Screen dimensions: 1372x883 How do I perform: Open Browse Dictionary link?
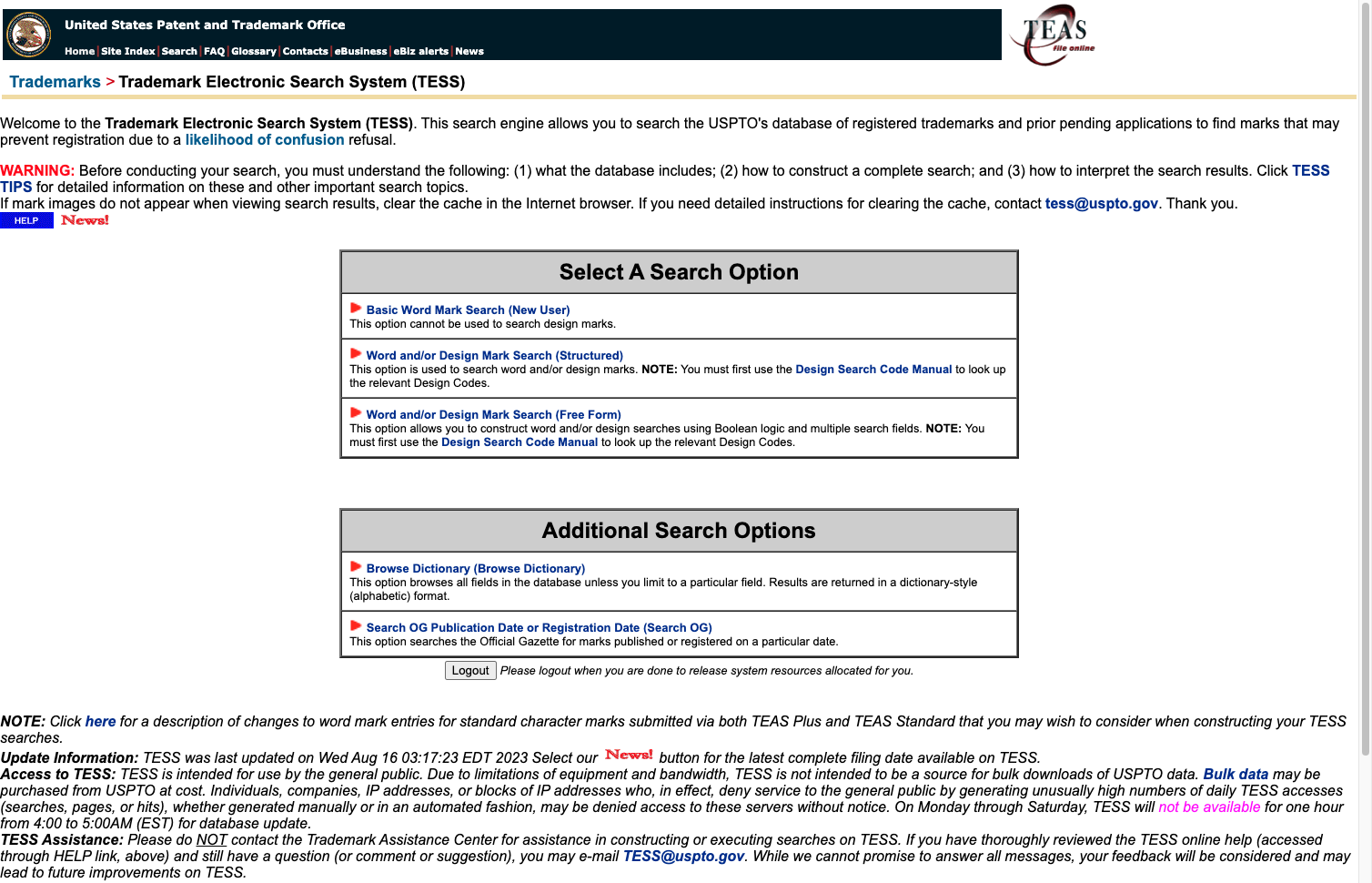475,569
